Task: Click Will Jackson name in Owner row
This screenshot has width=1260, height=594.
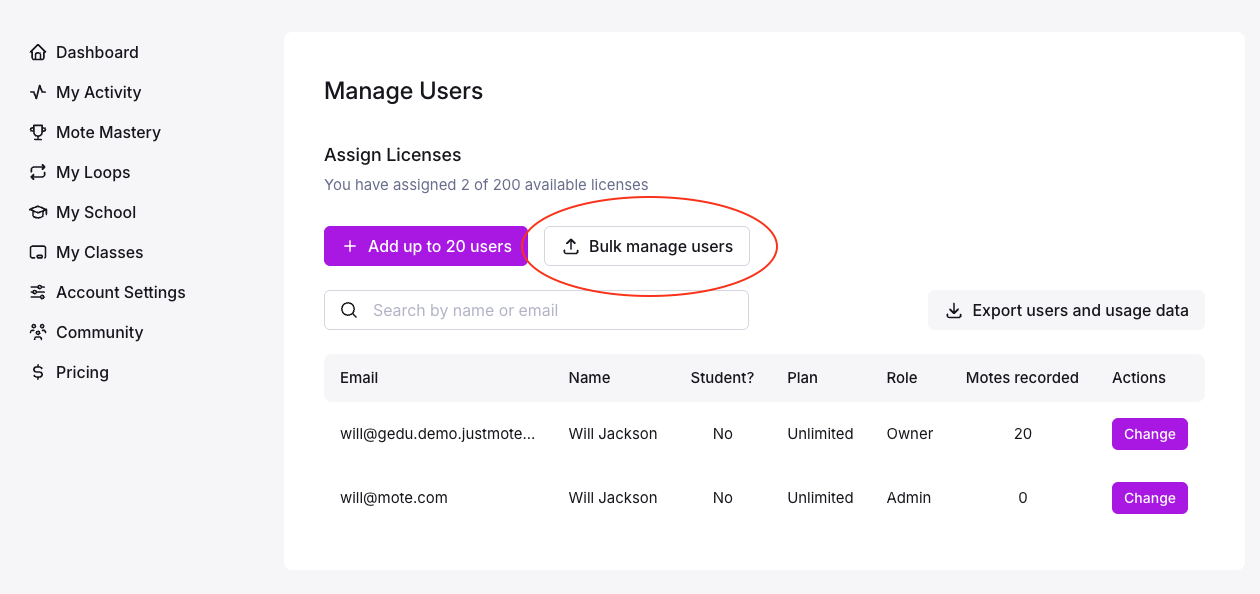Action: click(x=613, y=434)
